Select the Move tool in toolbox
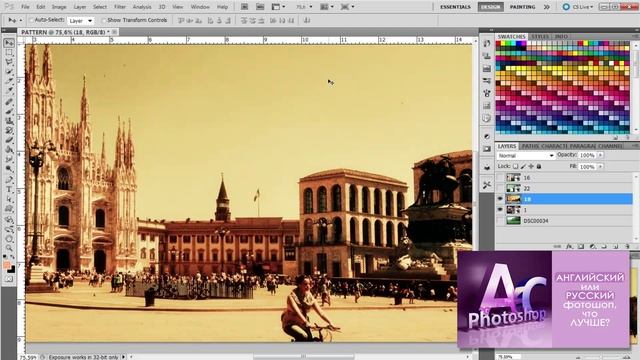Viewport: 640px width, 360px height. pyautogui.click(x=9, y=43)
